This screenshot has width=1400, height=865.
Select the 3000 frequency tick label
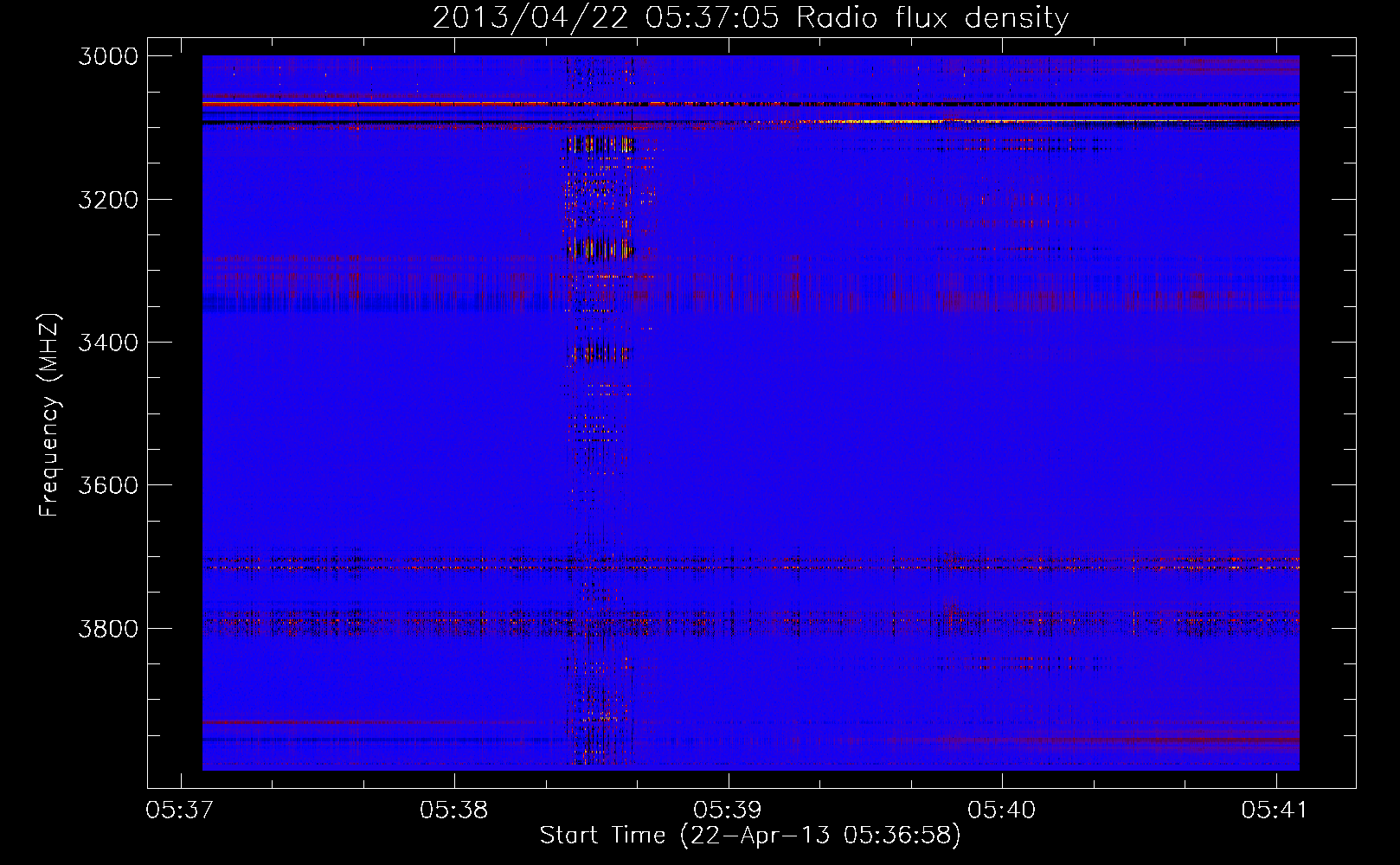[x=108, y=56]
